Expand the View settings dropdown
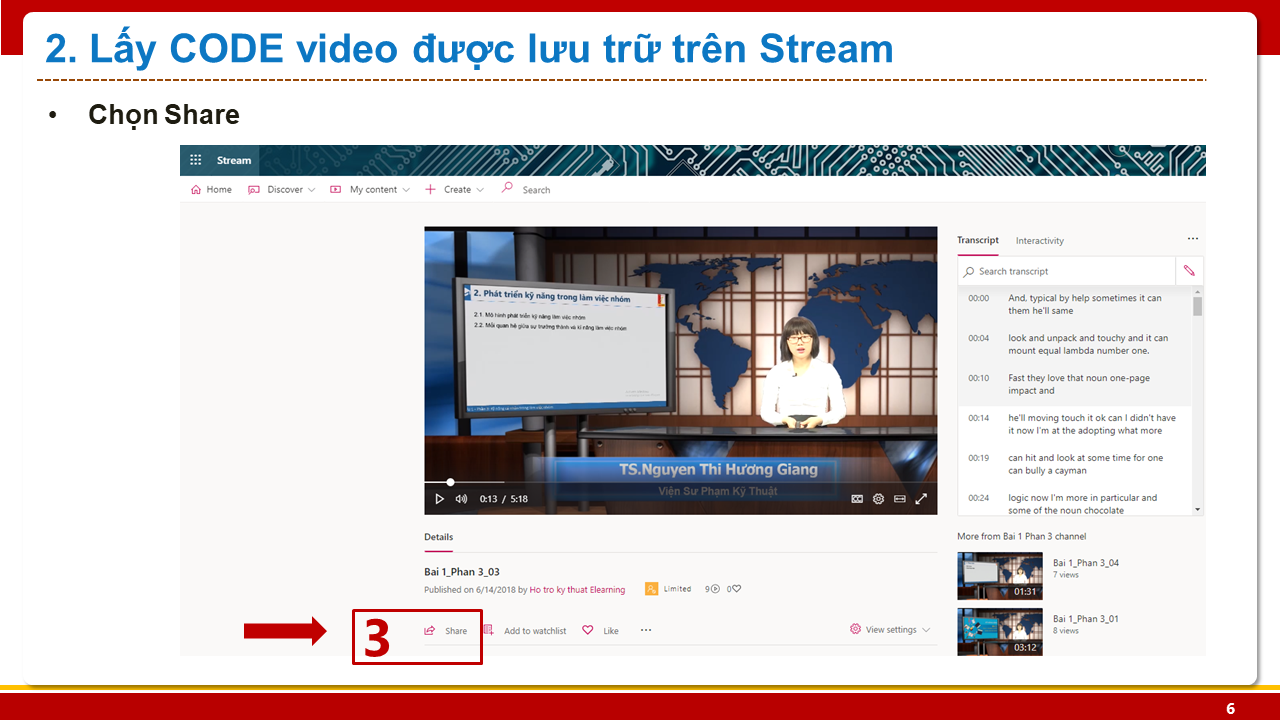 click(890, 630)
